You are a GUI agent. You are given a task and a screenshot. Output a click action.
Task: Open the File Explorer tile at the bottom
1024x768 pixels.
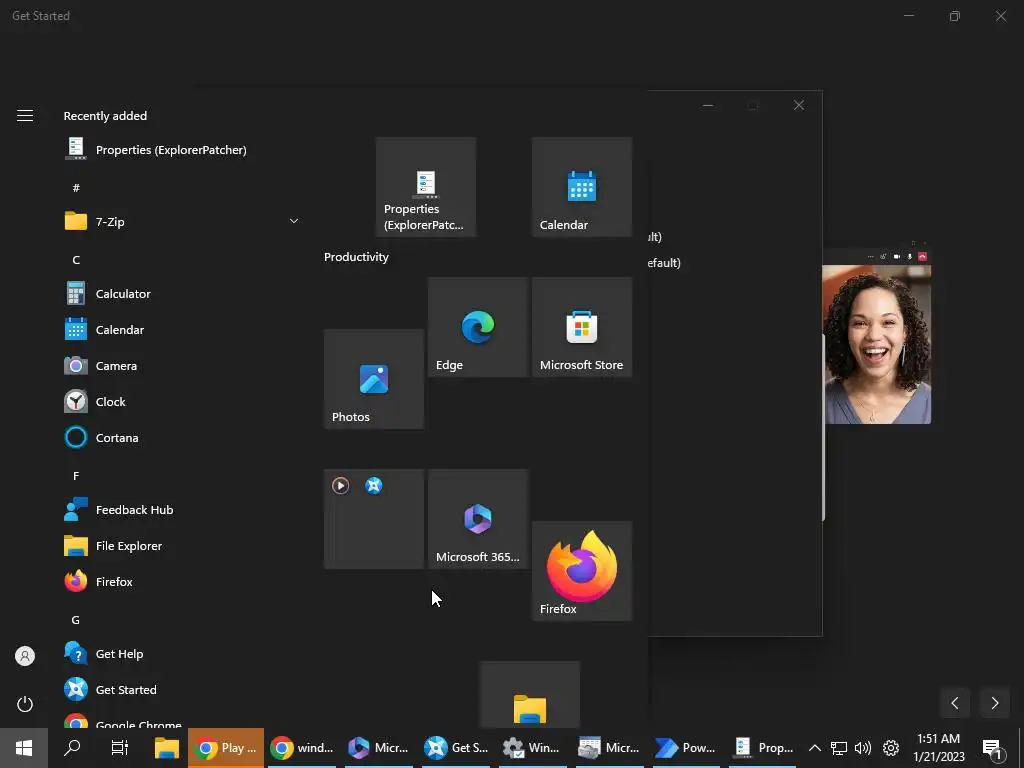pyautogui.click(x=530, y=694)
